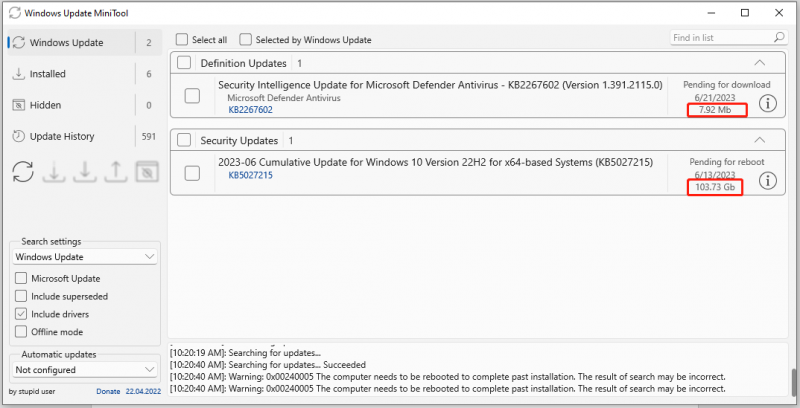The height and width of the screenshot is (408, 800).
Task: Click the uninstall up-arrow toolbar icon
Action: 116,172
